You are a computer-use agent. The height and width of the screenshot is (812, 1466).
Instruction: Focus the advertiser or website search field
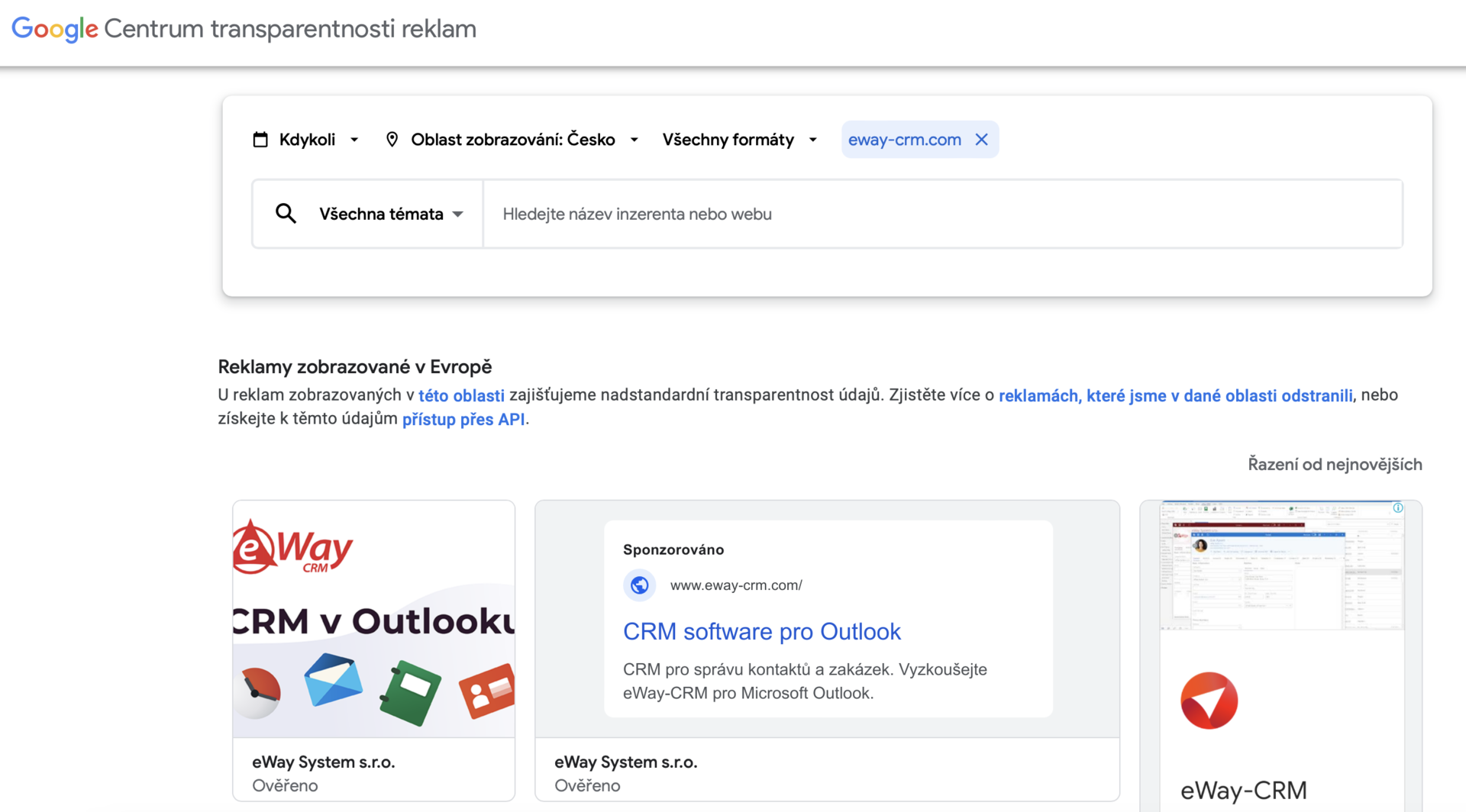[943, 214]
